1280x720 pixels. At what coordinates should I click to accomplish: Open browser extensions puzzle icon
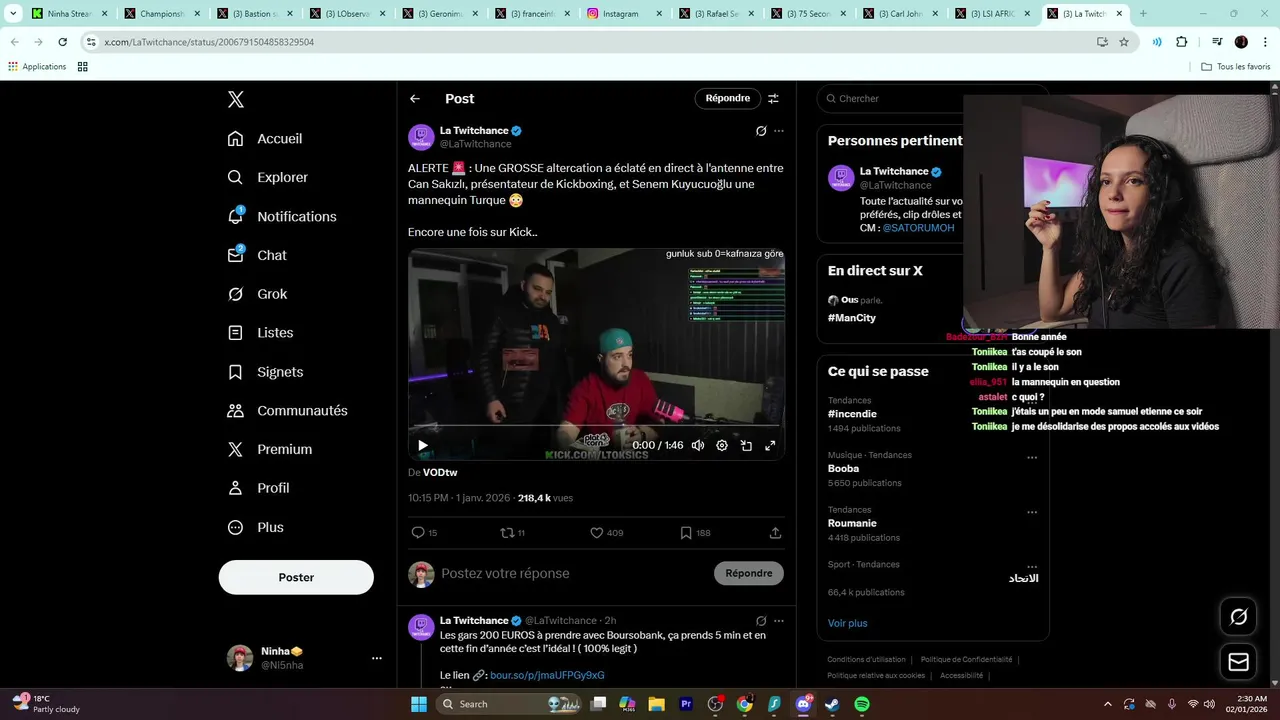pos(1181,42)
